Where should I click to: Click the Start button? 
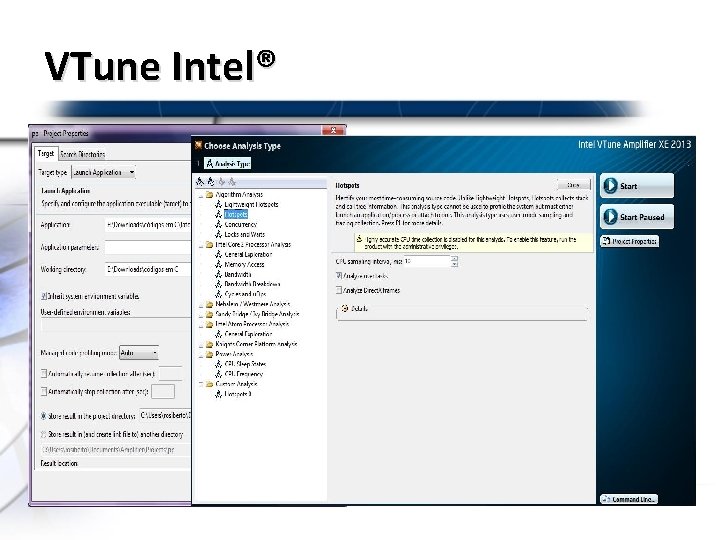coord(637,186)
